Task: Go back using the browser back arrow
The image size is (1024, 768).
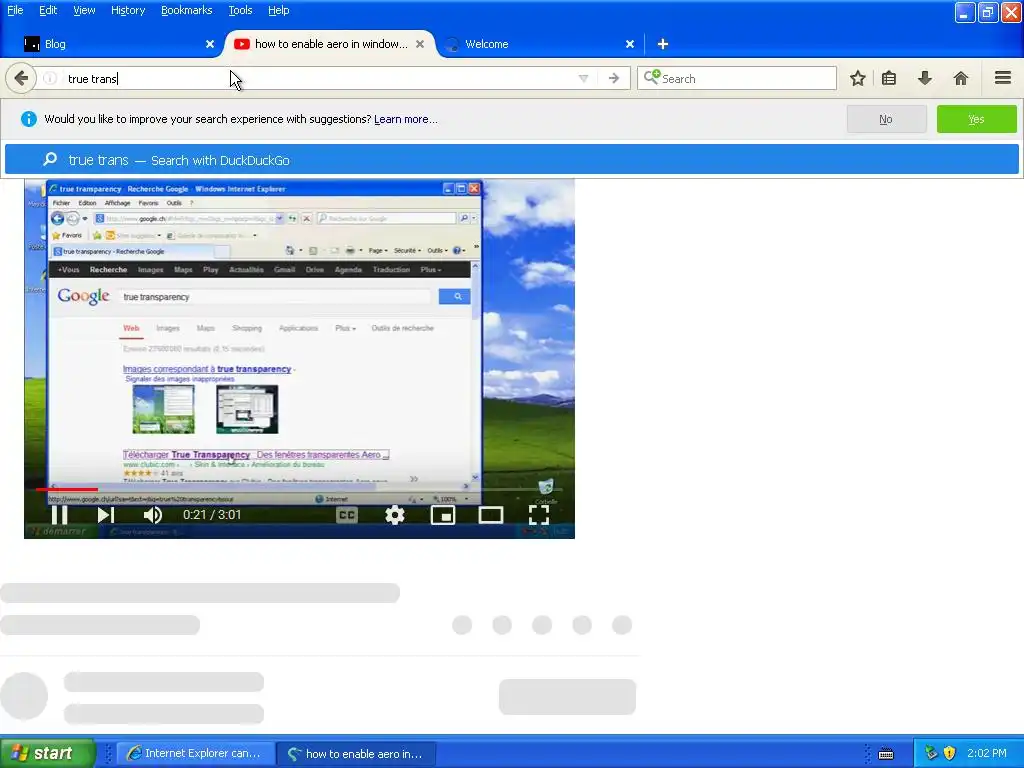Action: [x=21, y=78]
